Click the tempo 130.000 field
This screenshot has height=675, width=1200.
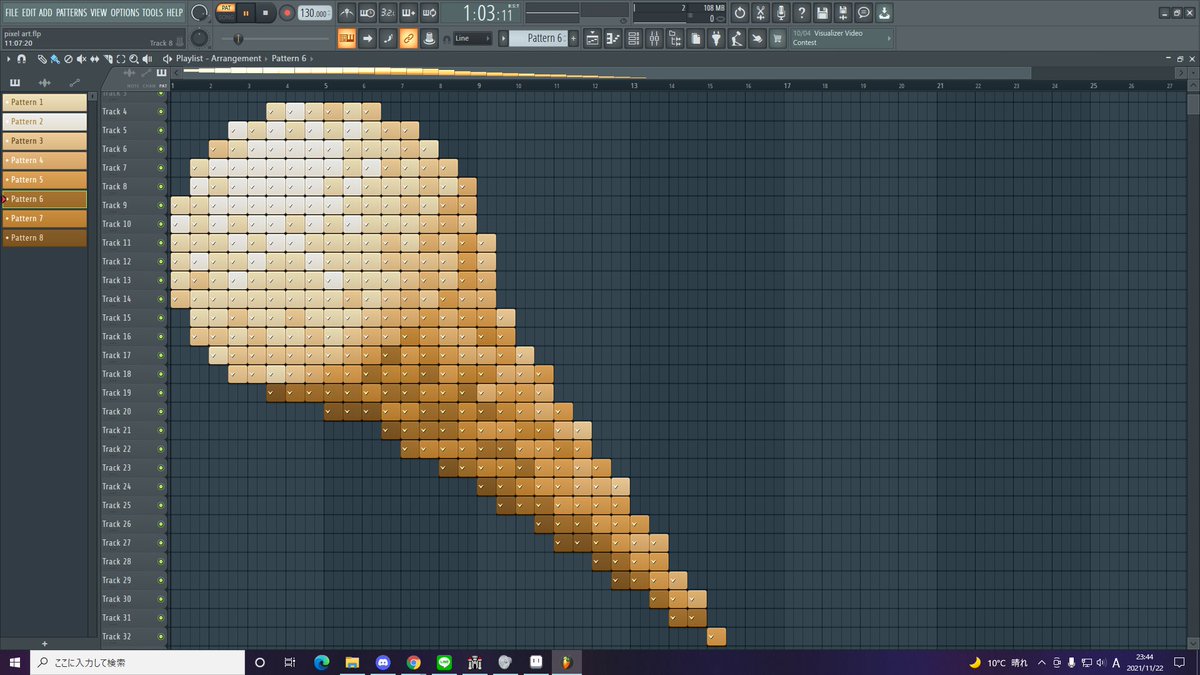coord(314,13)
